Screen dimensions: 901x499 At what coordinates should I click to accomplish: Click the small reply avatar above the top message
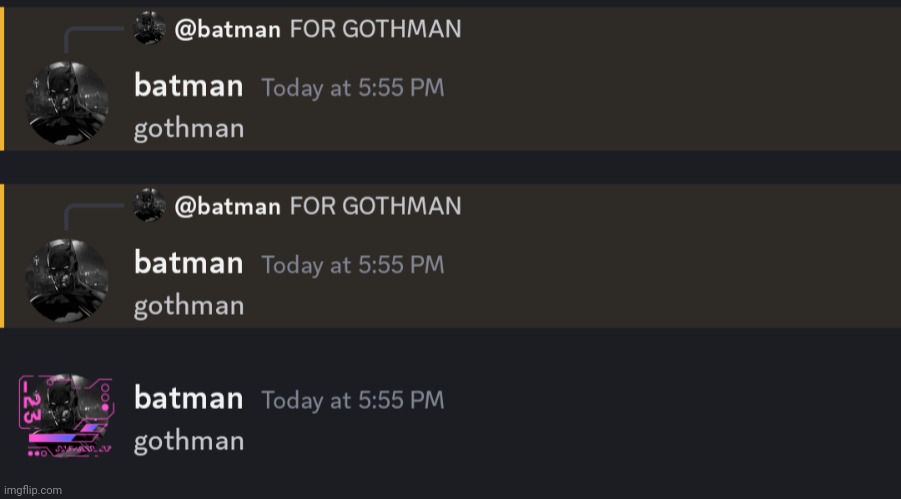[x=149, y=28]
